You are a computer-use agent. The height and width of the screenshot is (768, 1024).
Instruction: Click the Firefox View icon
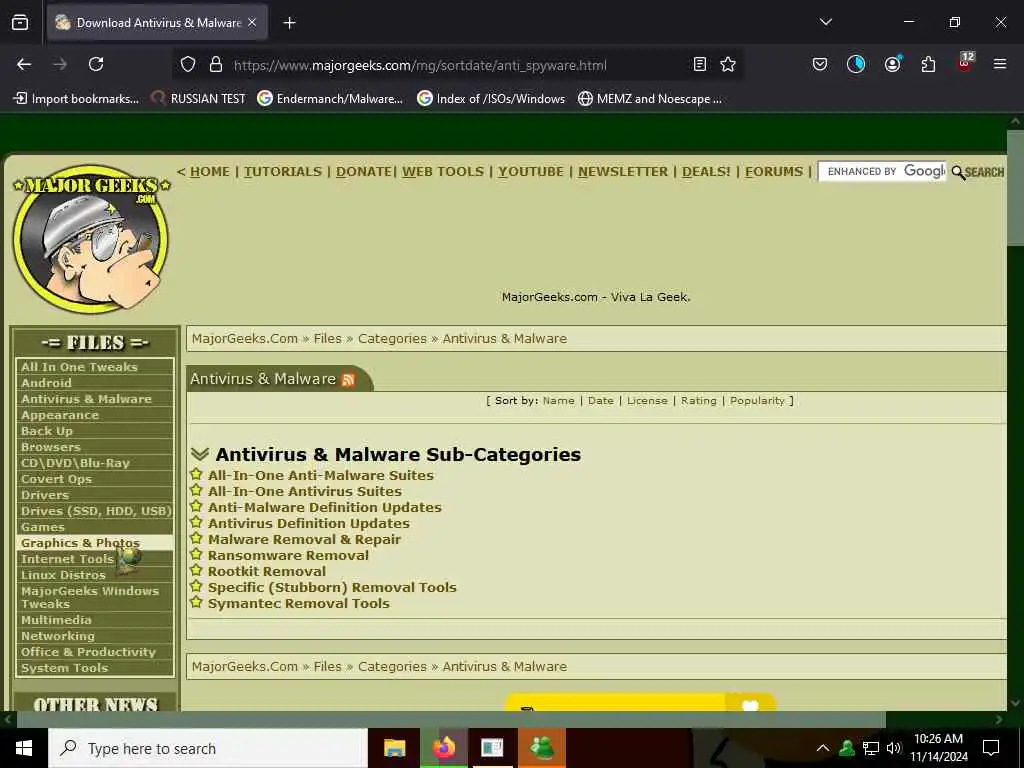[x=20, y=23]
